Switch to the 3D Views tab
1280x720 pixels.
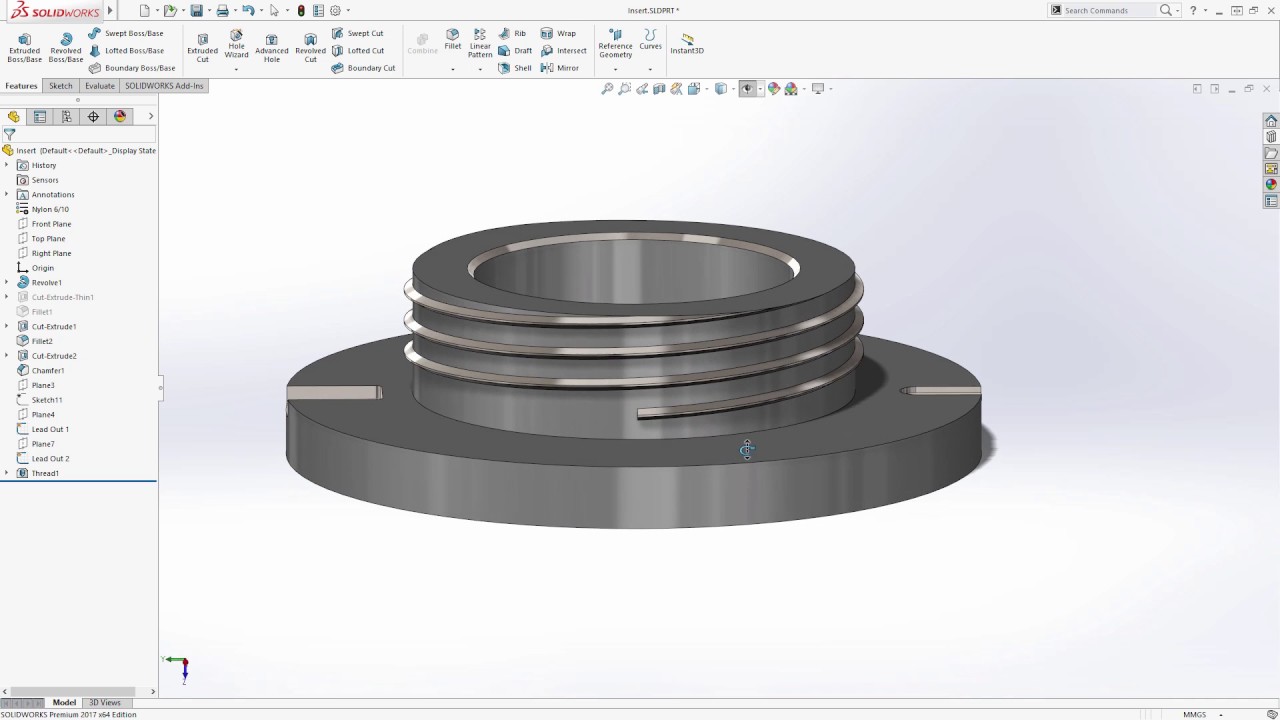104,703
